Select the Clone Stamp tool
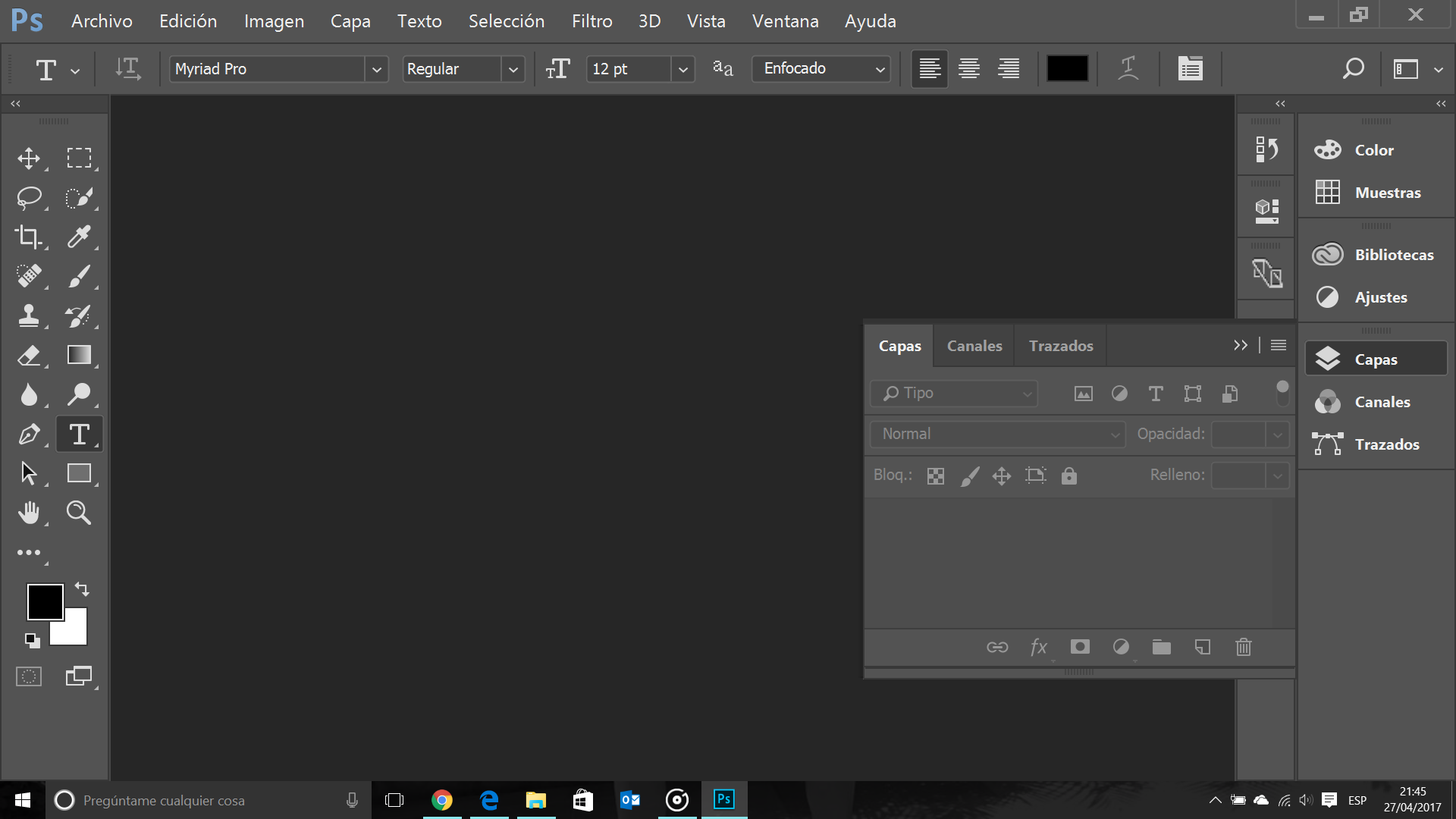 tap(29, 316)
